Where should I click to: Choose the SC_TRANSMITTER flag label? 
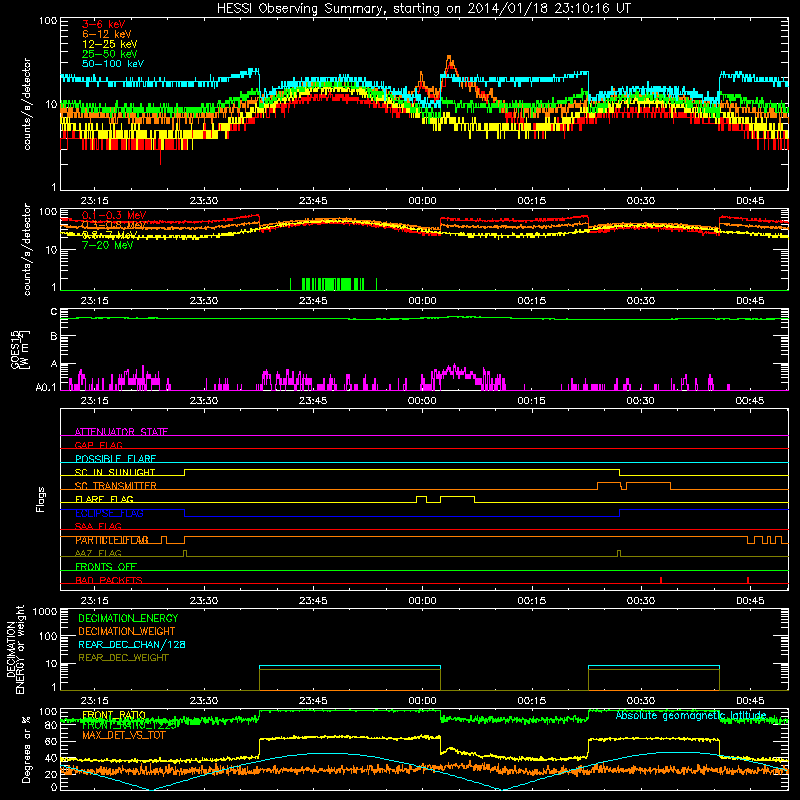pyautogui.click(x=116, y=485)
